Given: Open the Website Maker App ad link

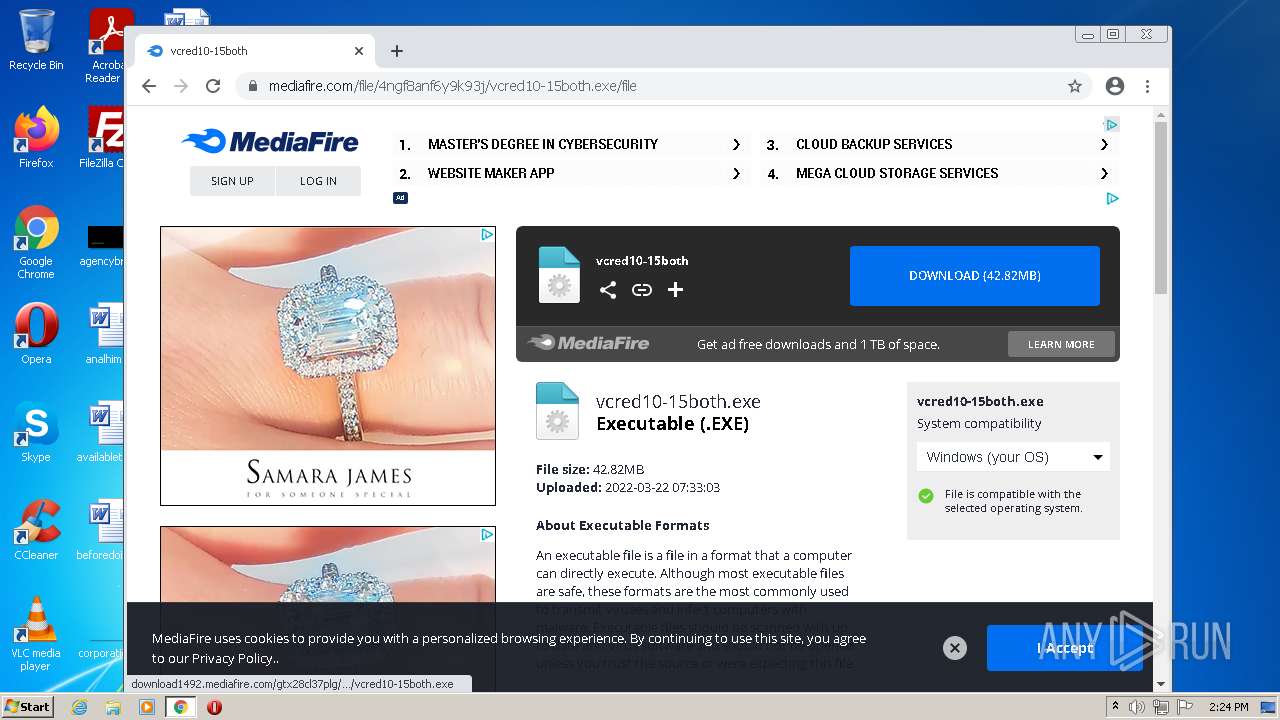Looking at the screenshot, I should 491,173.
